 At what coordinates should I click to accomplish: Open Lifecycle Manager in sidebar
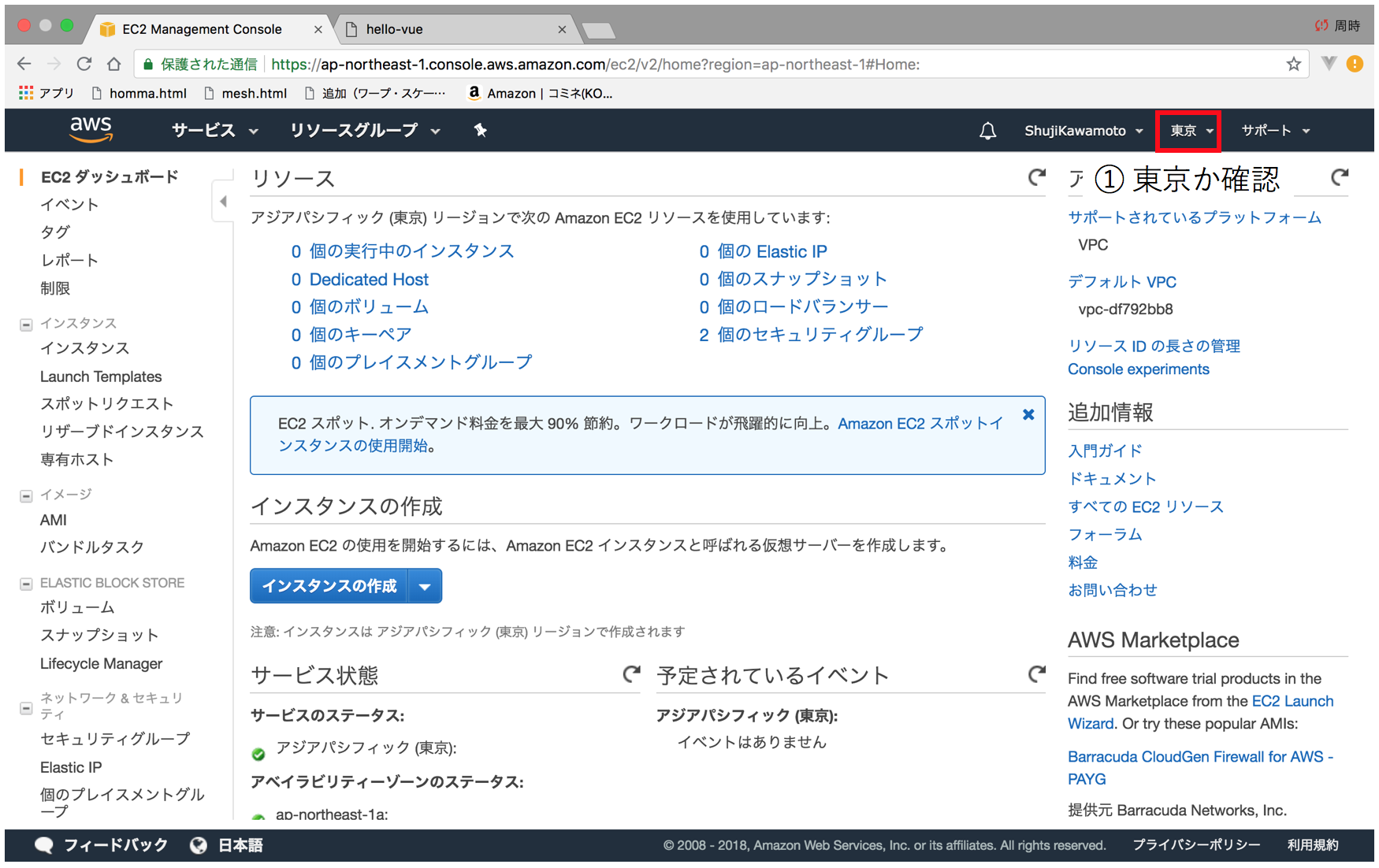tap(101, 663)
